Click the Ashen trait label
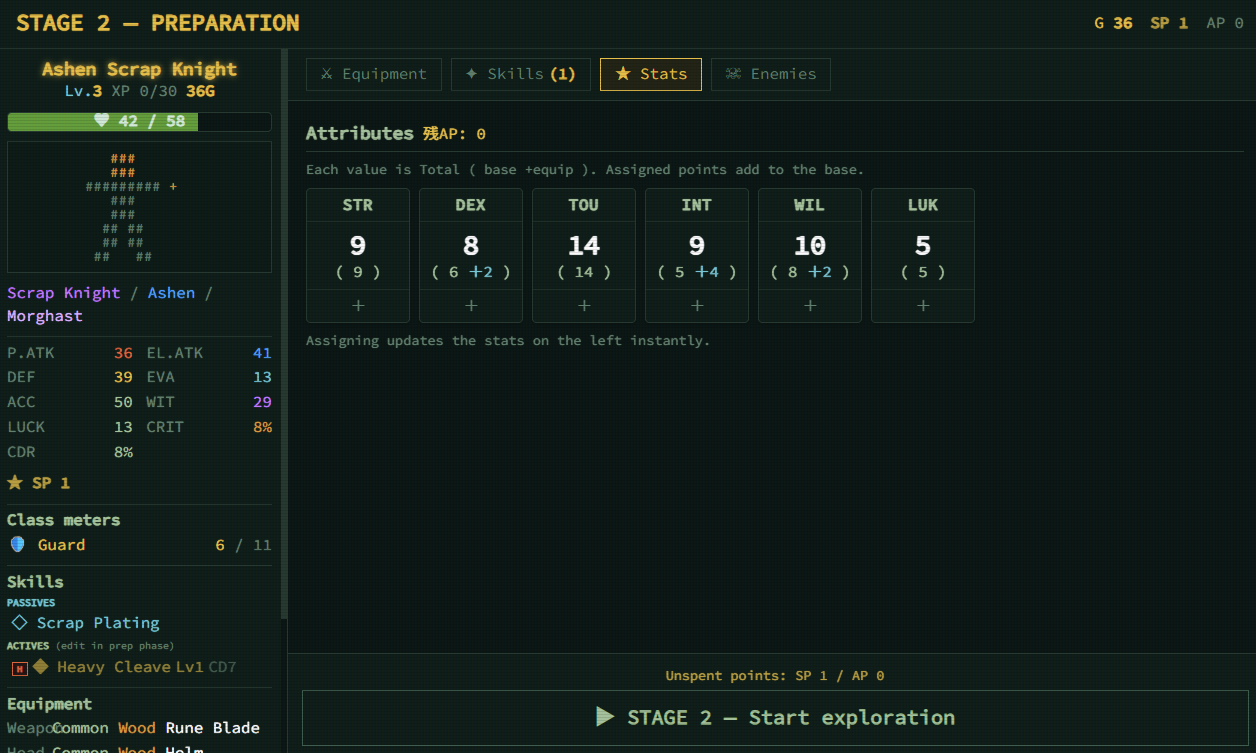This screenshot has height=753, width=1256. [x=171, y=293]
